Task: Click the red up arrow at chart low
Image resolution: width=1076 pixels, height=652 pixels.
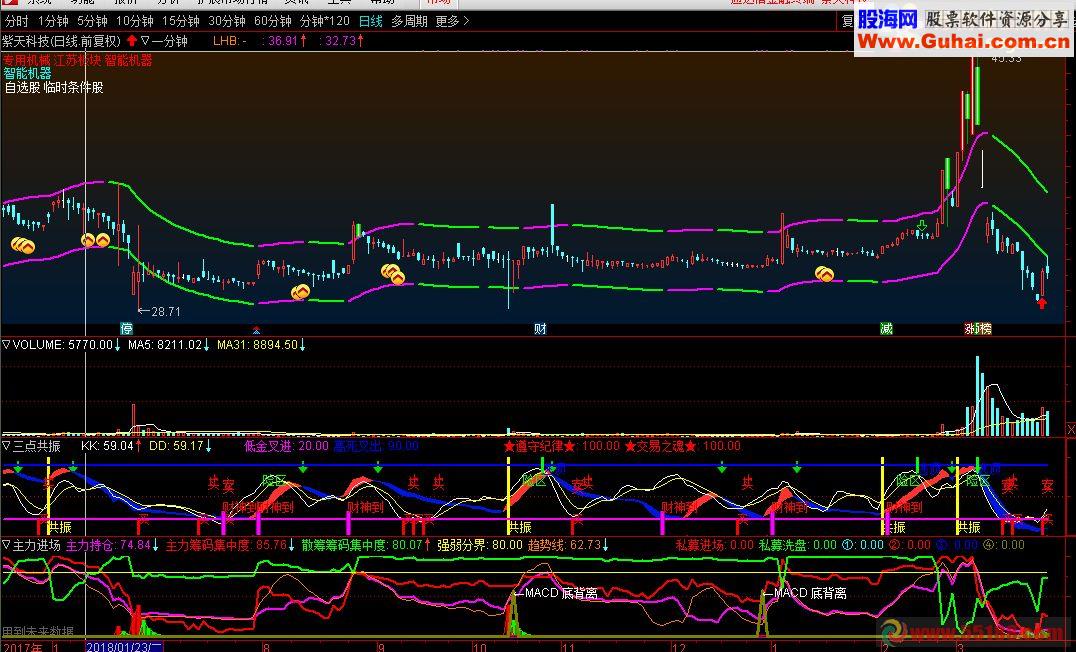Action: (x=1042, y=303)
